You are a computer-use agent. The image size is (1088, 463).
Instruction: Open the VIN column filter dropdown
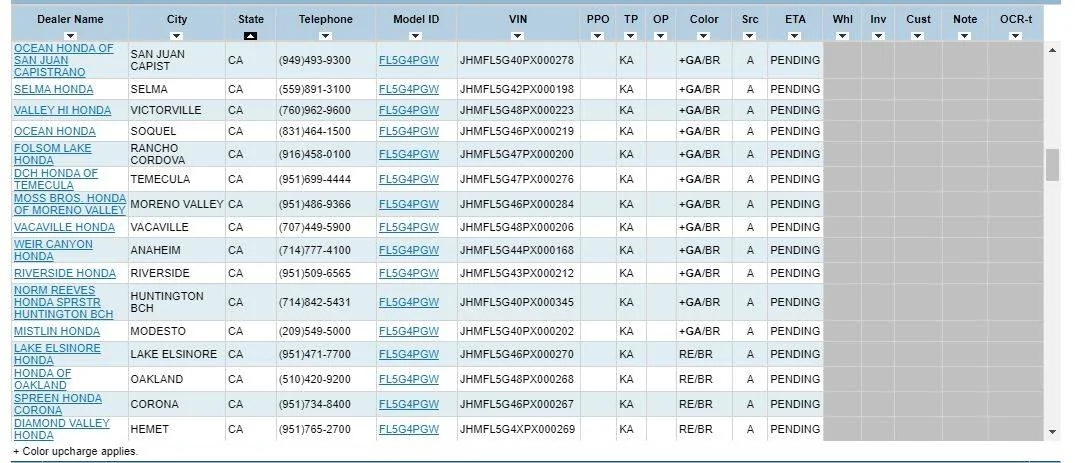(x=518, y=36)
